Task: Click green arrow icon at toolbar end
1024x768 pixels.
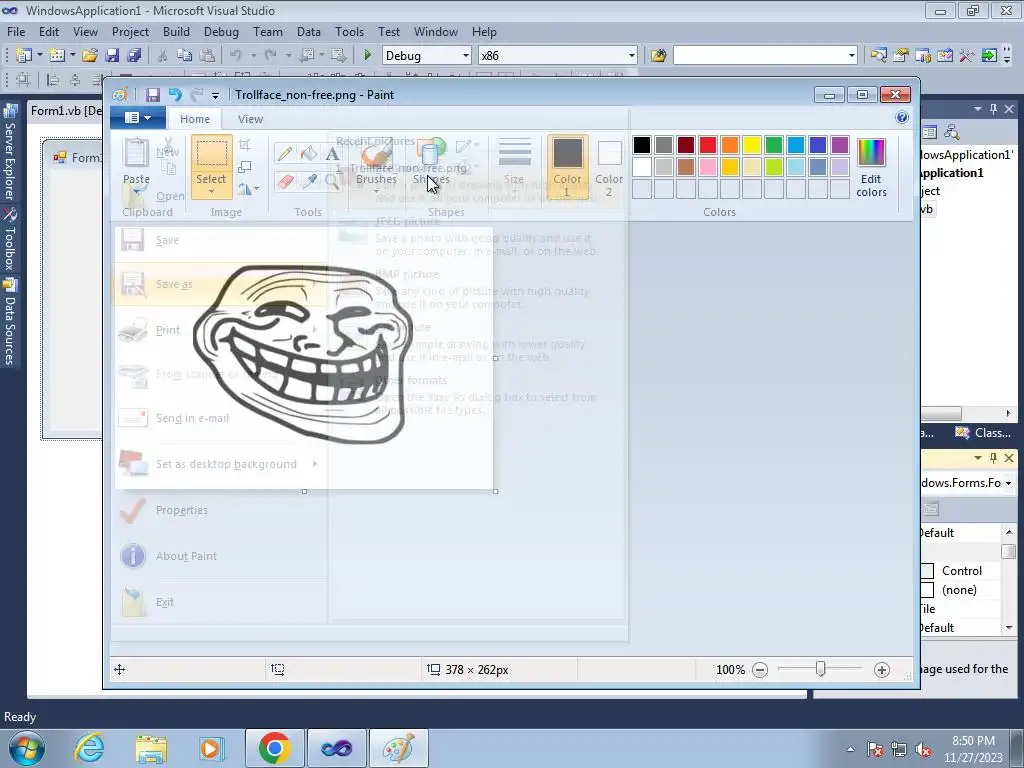Action: pyautogui.click(x=989, y=56)
